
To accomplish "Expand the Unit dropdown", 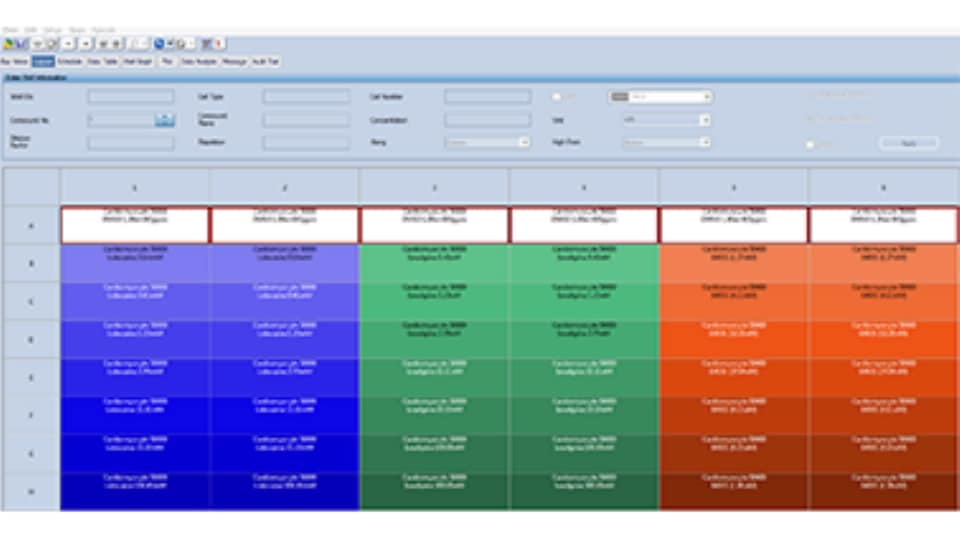I will [x=706, y=120].
